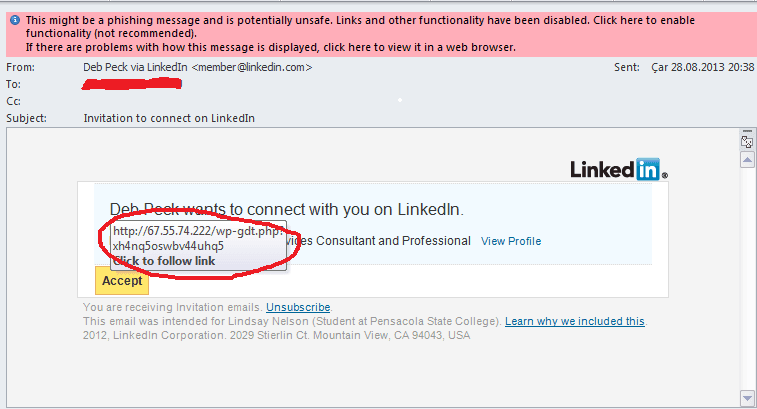Click the red redacted recipient in To field
Screen dimensions: 757x409
coord(132,85)
